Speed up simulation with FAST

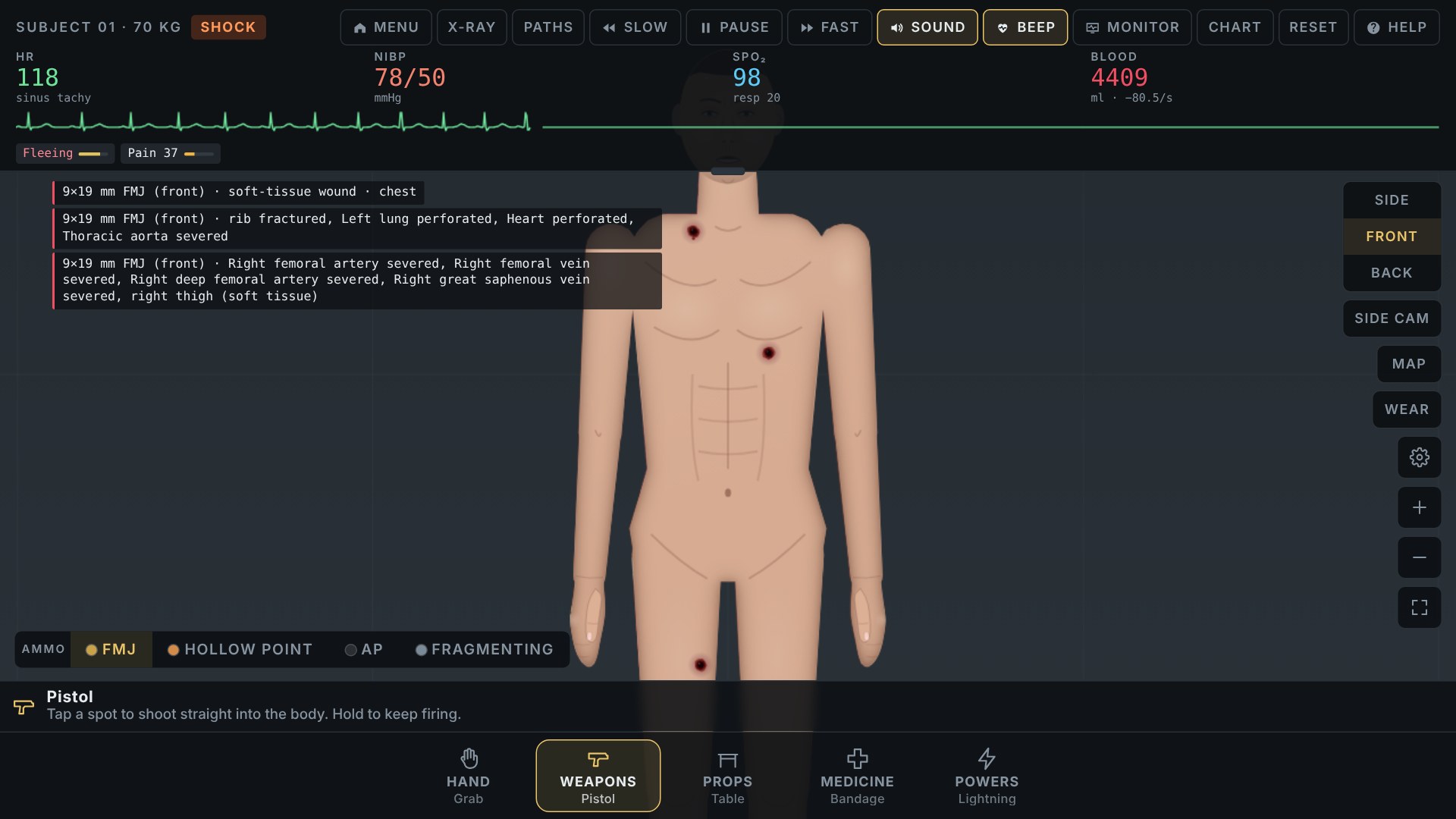(830, 27)
